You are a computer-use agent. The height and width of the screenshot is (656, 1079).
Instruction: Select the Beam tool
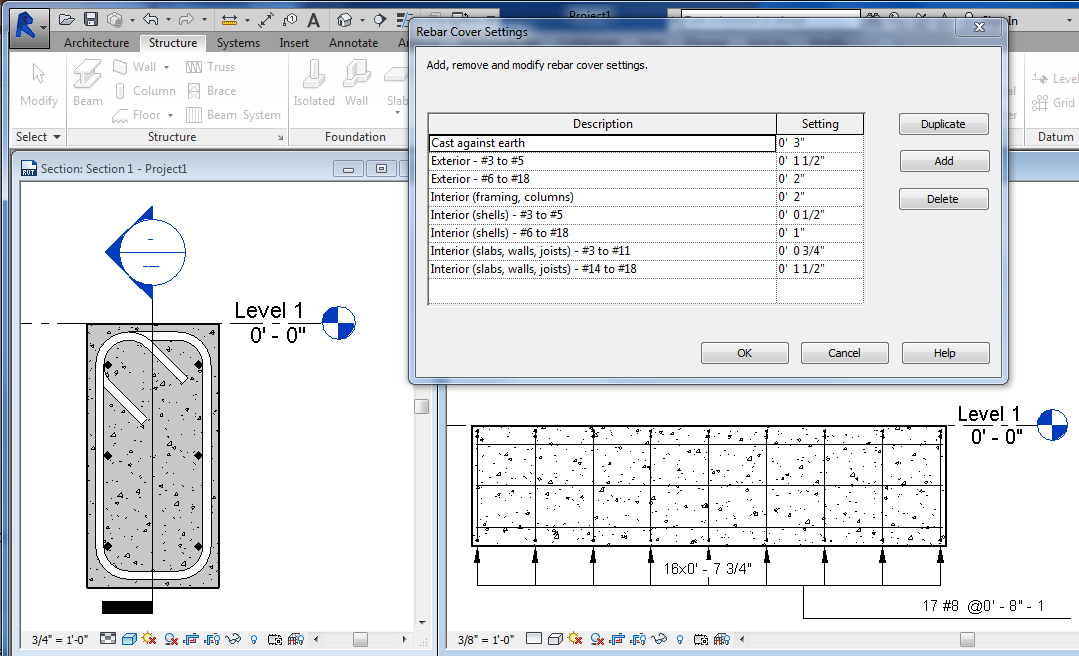pos(87,83)
